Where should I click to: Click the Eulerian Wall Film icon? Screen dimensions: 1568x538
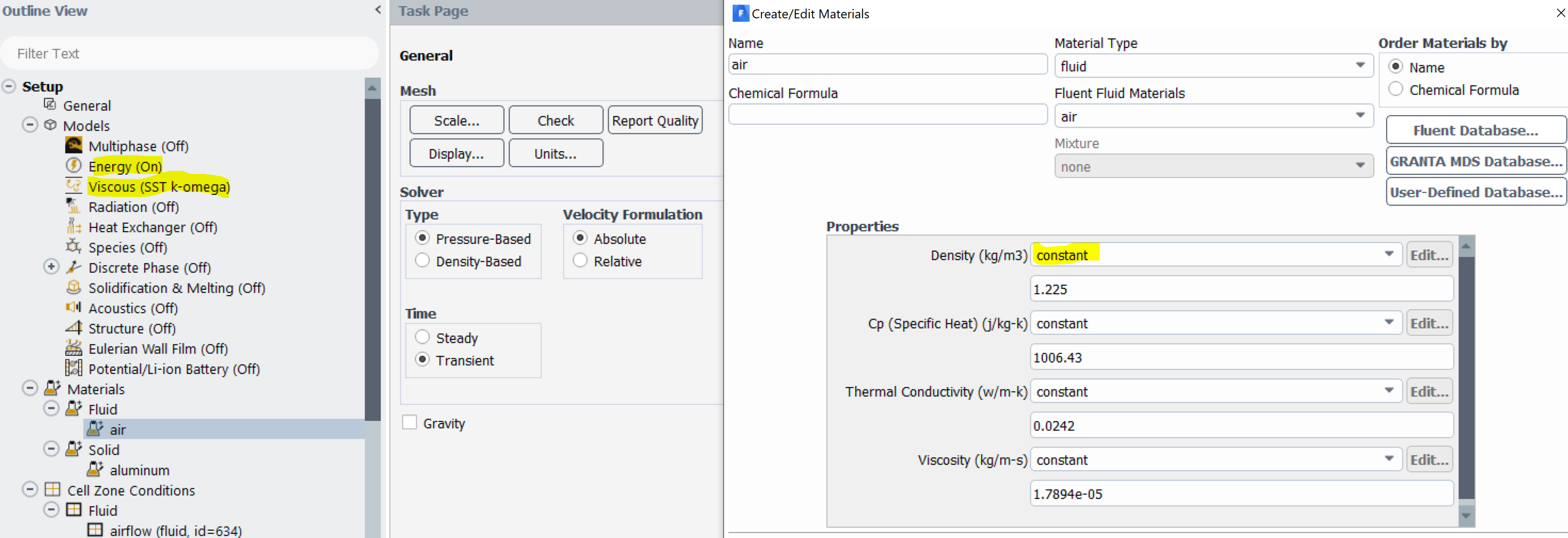click(74, 347)
